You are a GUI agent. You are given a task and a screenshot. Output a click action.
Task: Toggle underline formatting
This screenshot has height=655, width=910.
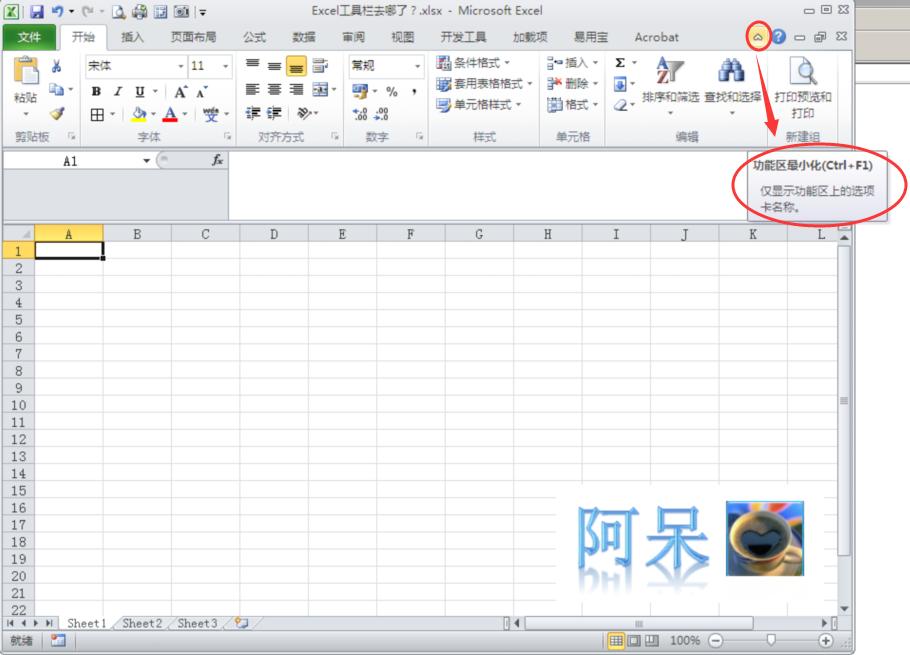tap(140, 91)
